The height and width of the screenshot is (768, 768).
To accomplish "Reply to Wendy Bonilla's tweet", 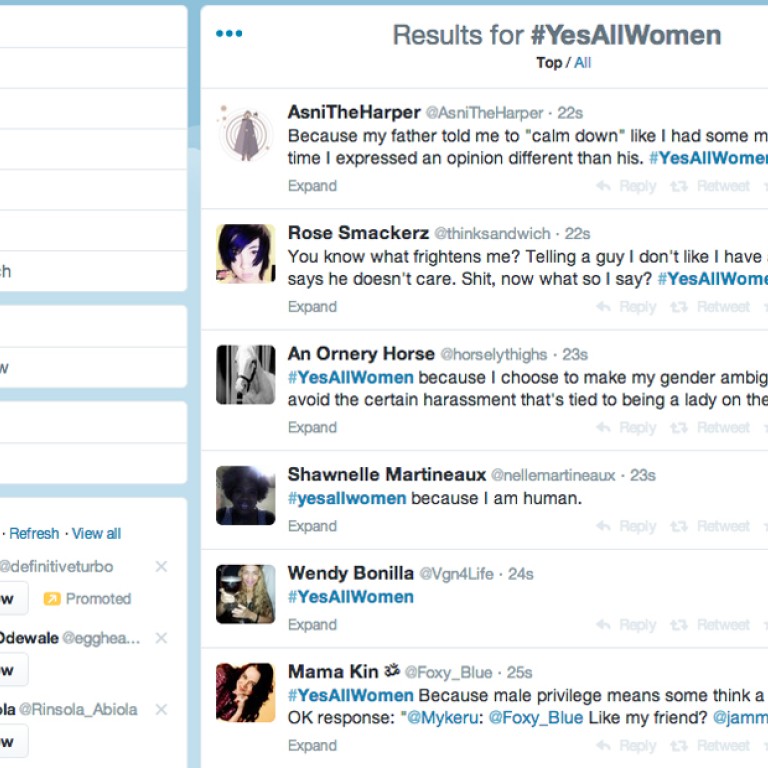I will (626, 625).
